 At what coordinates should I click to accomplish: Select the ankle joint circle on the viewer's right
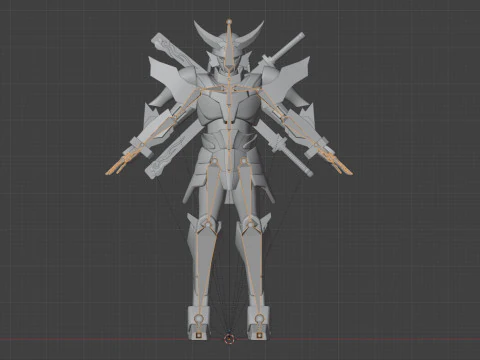point(259,318)
